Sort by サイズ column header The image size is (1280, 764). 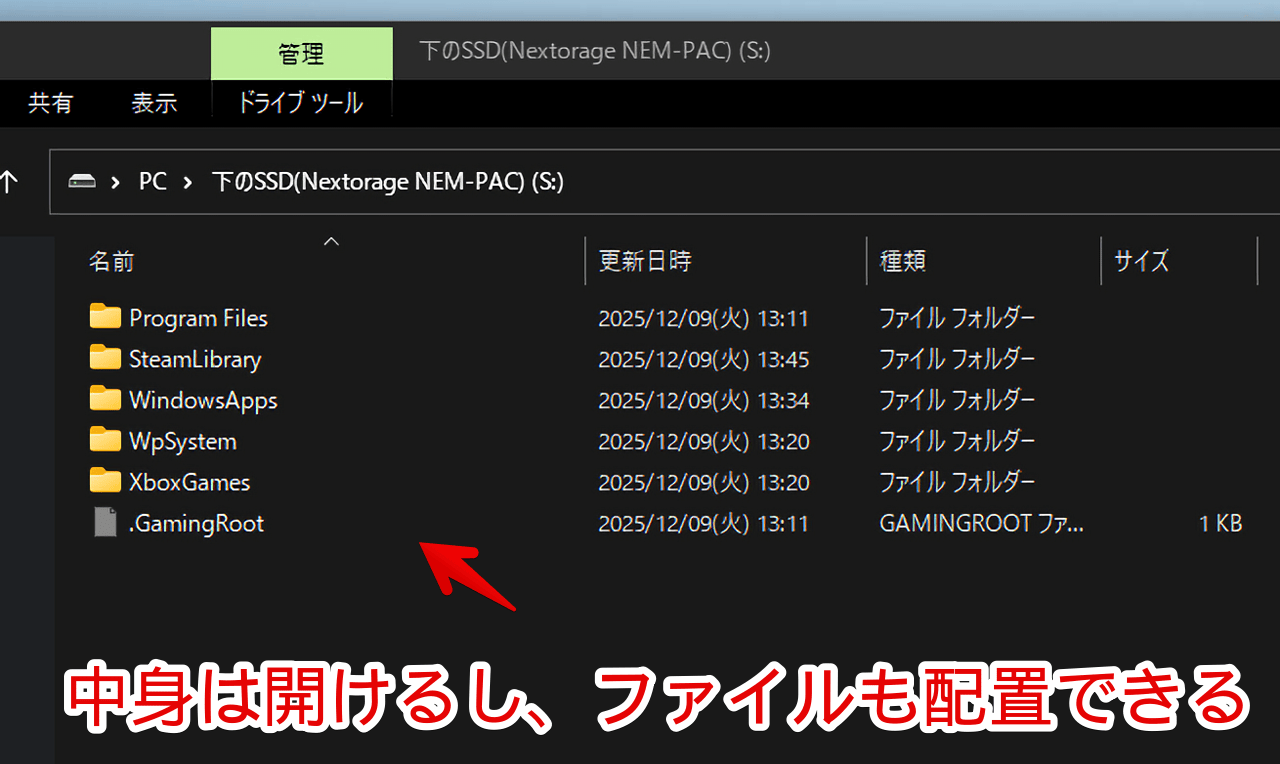coord(1141,261)
